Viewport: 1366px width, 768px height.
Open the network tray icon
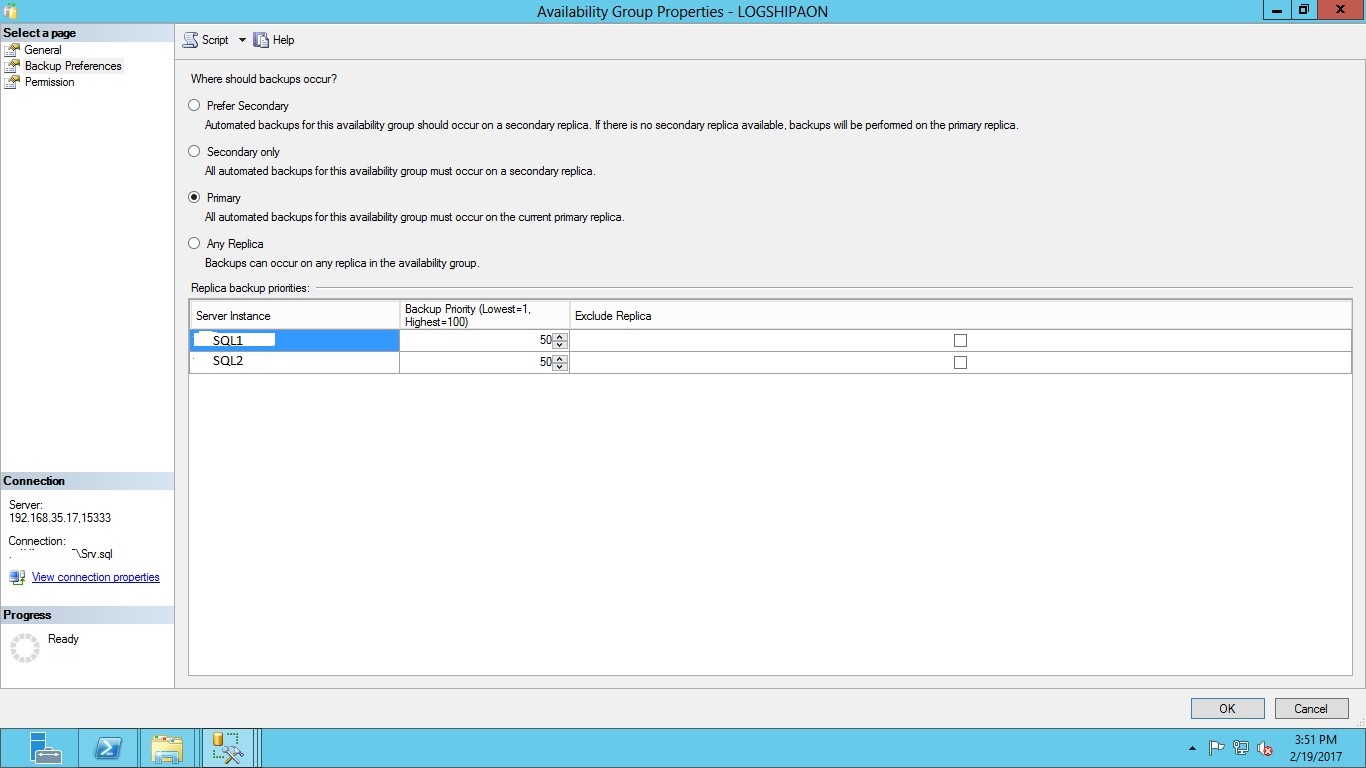point(1241,748)
